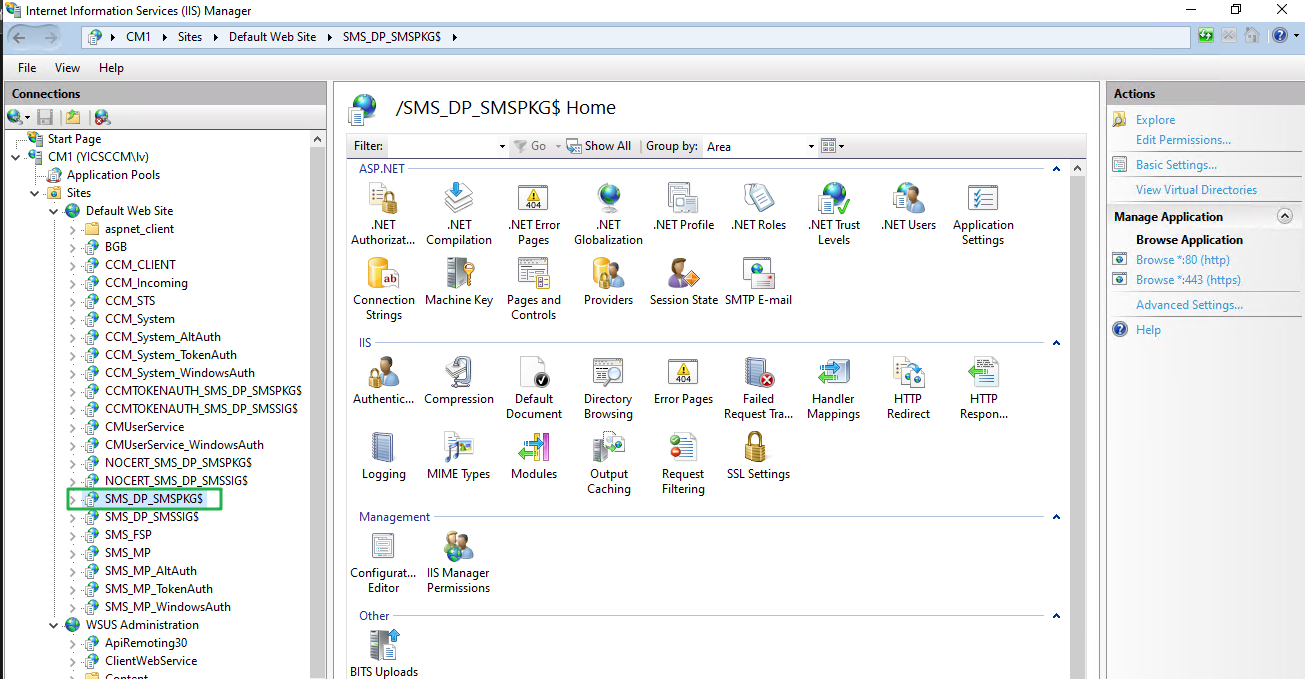Open the File menu
The height and width of the screenshot is (679, 1305).
coord(27,68)
